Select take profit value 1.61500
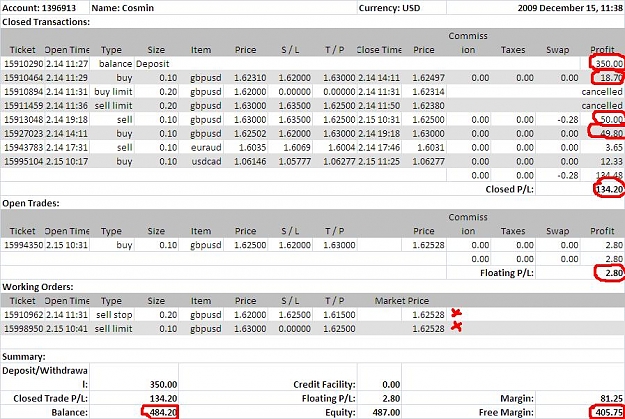 (339, 315)
